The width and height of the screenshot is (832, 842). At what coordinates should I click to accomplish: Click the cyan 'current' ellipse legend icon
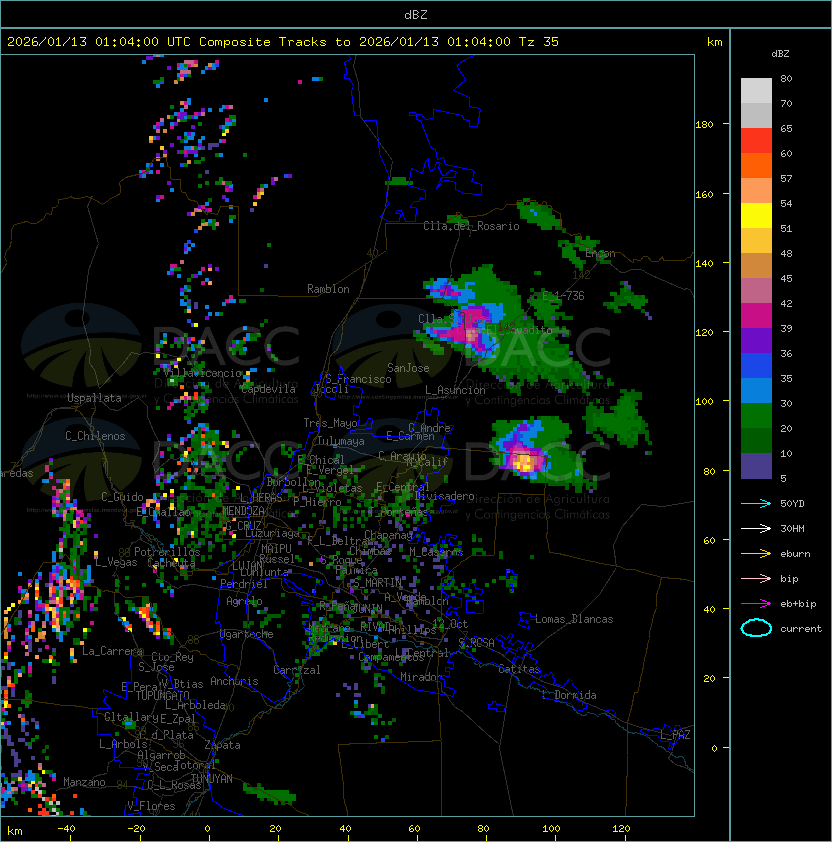click(756, 628)
